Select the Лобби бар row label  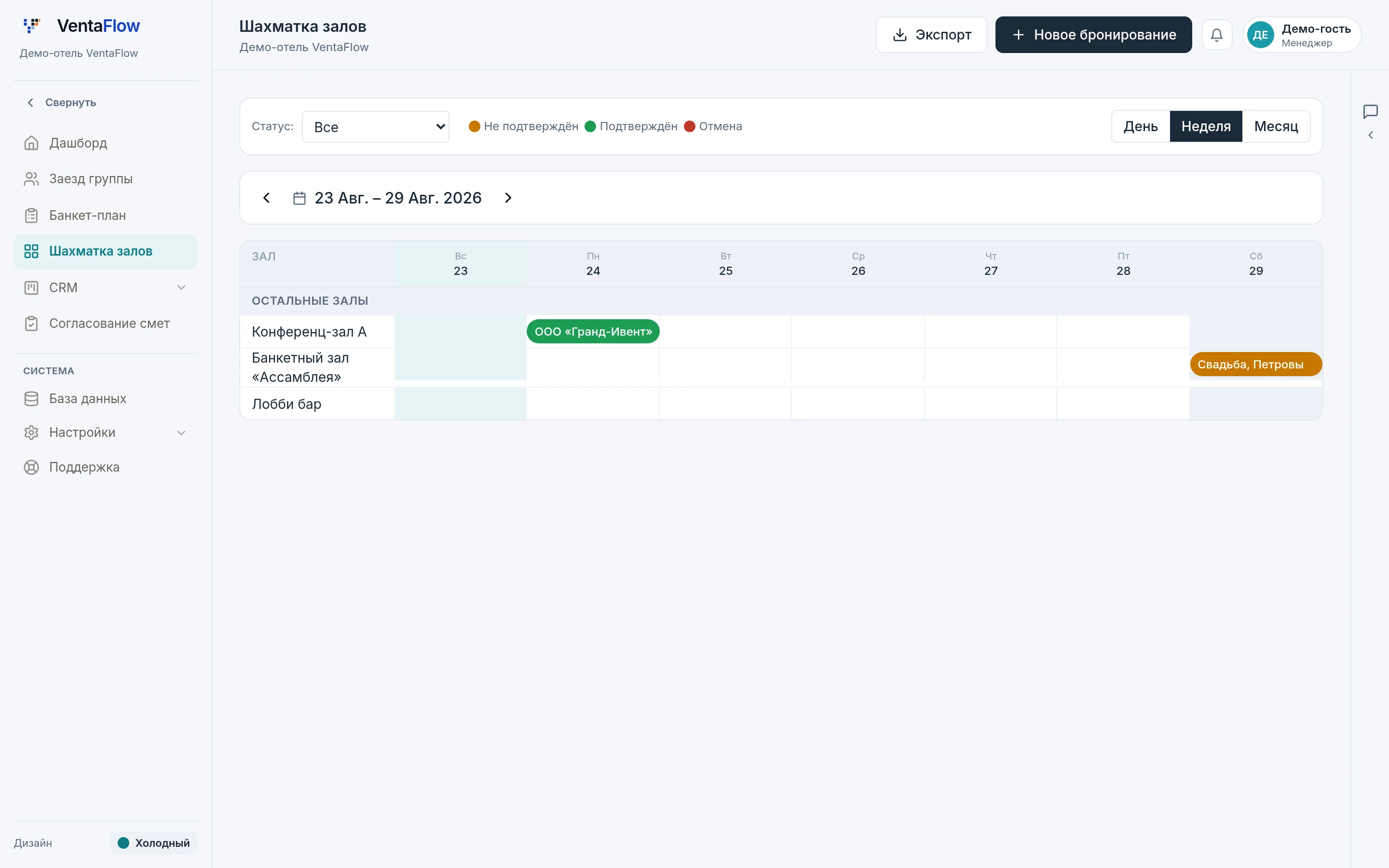tap(317, 404)
